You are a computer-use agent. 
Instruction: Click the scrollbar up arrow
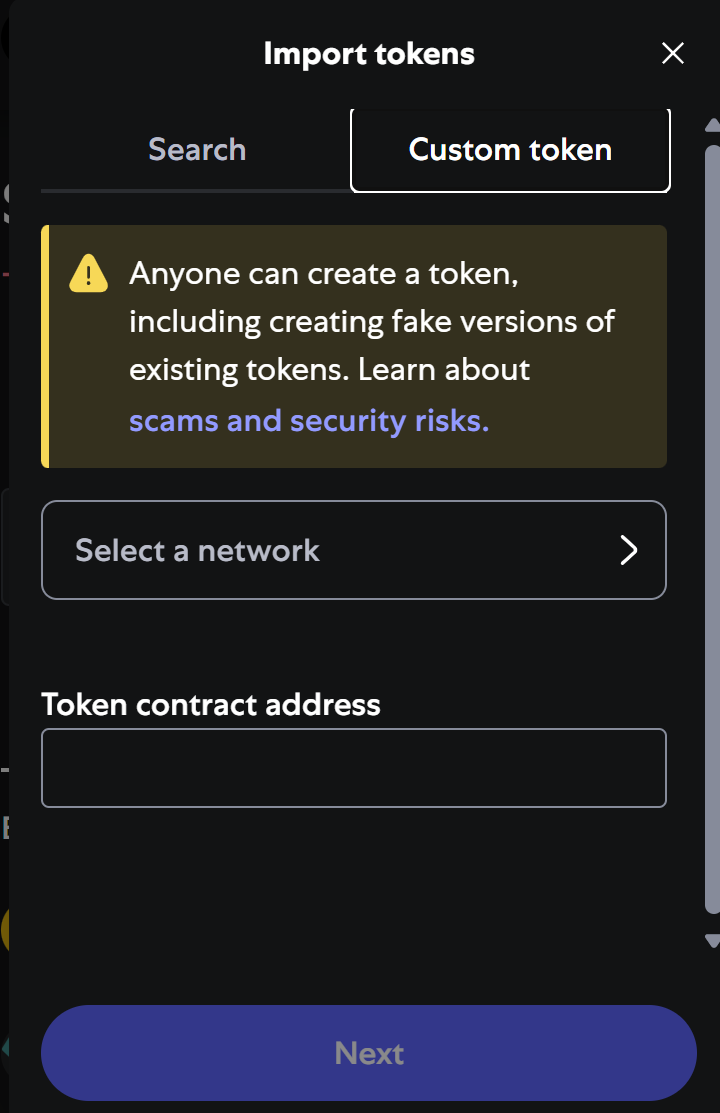(x=712, y=126)
